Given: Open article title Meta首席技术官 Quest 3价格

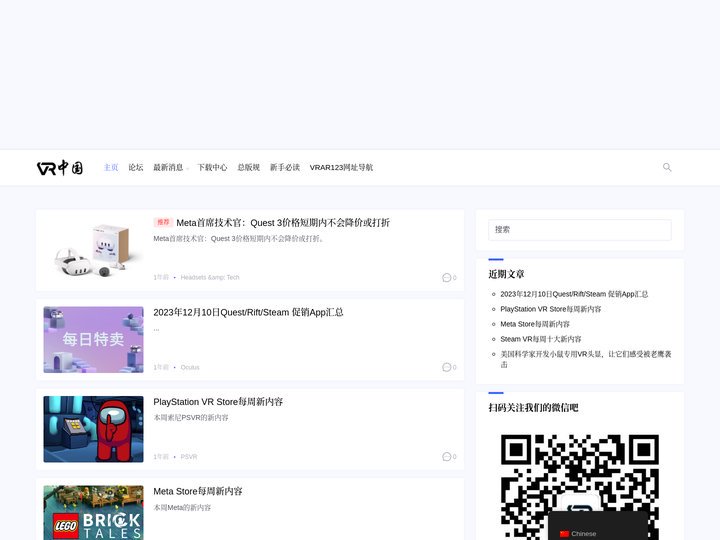Looking at the screenshot, I should tap(283, 223).
